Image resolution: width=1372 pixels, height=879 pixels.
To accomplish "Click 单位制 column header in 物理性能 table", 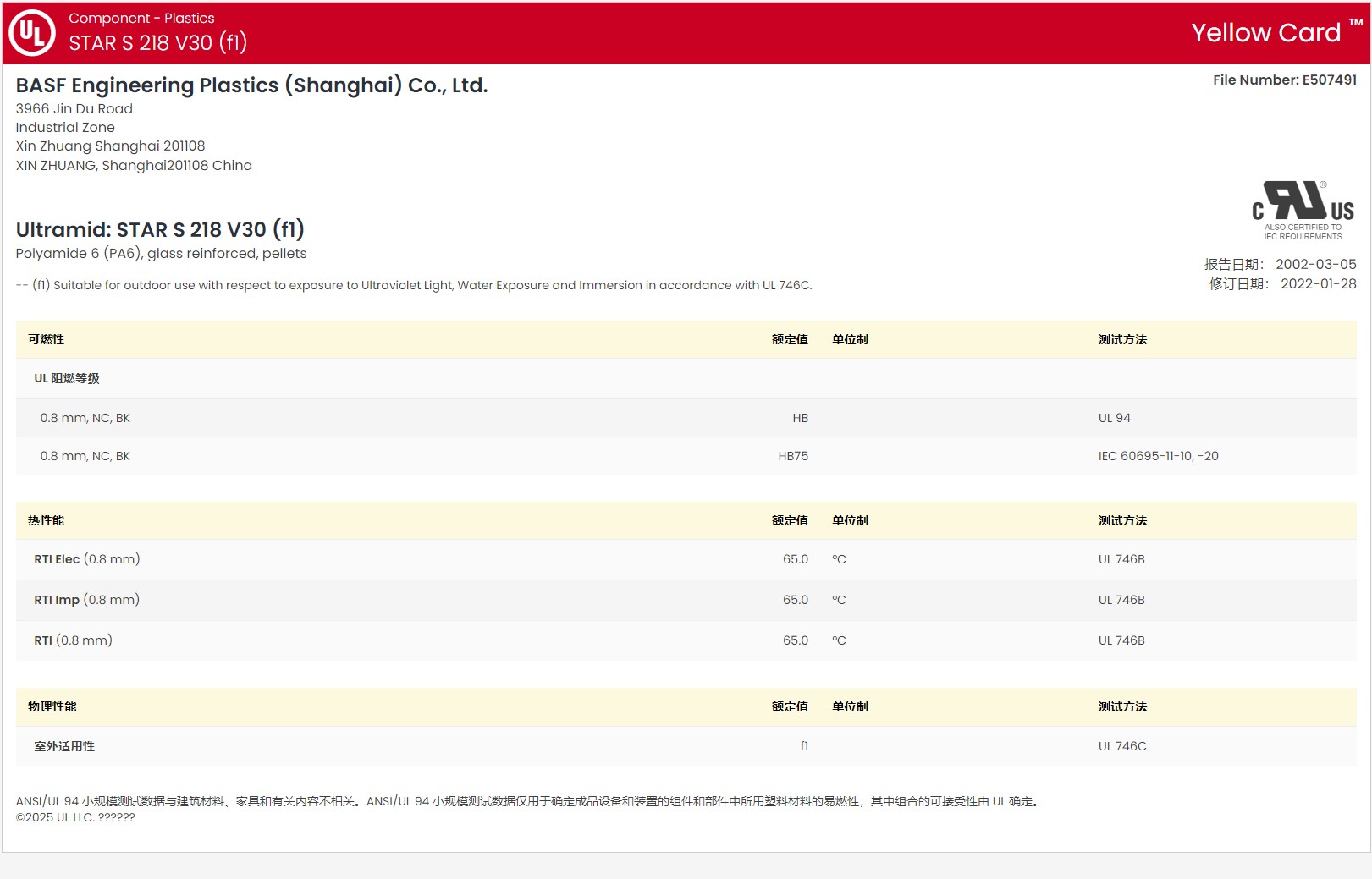I will (x=850, y=706).
